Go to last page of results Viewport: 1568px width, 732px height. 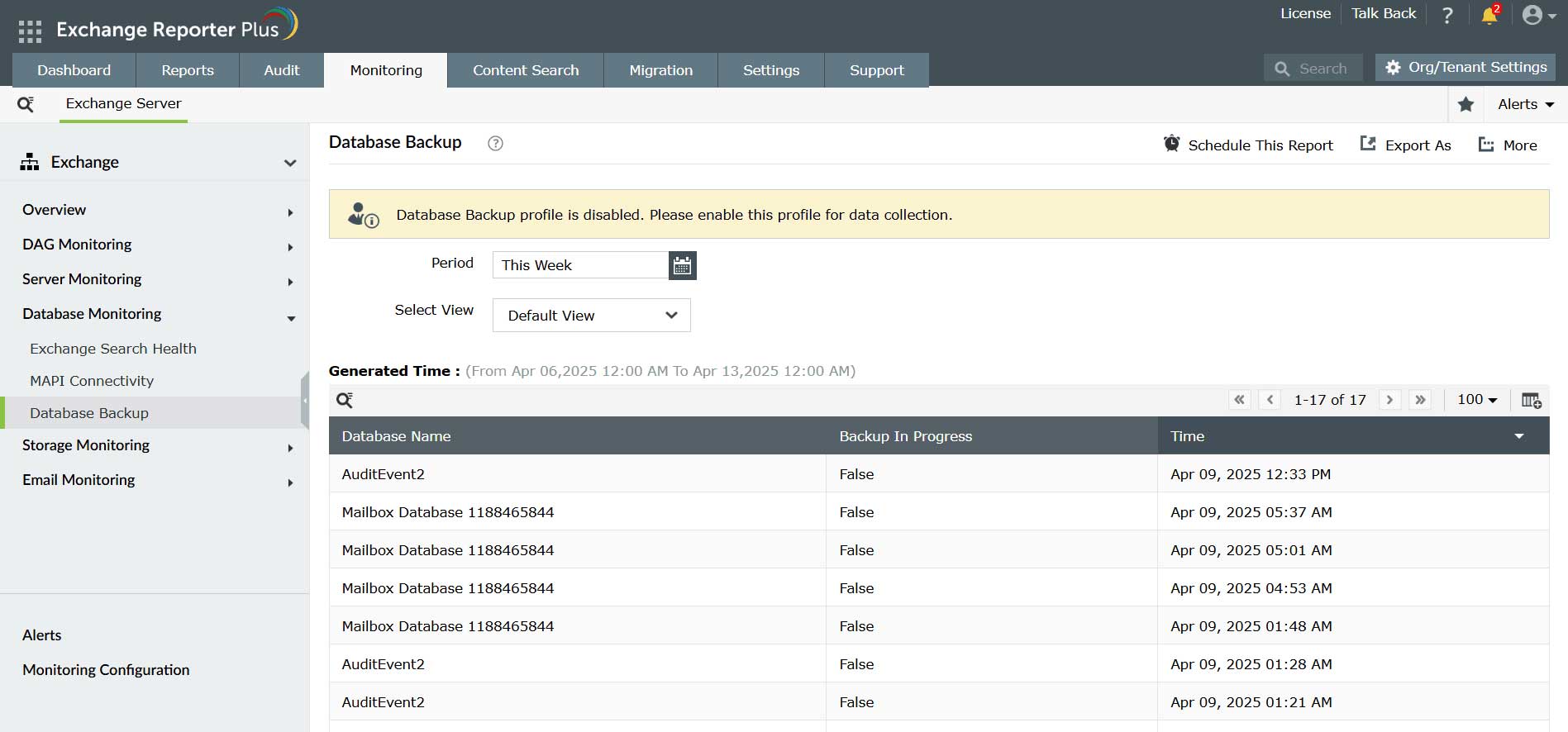1420,400
